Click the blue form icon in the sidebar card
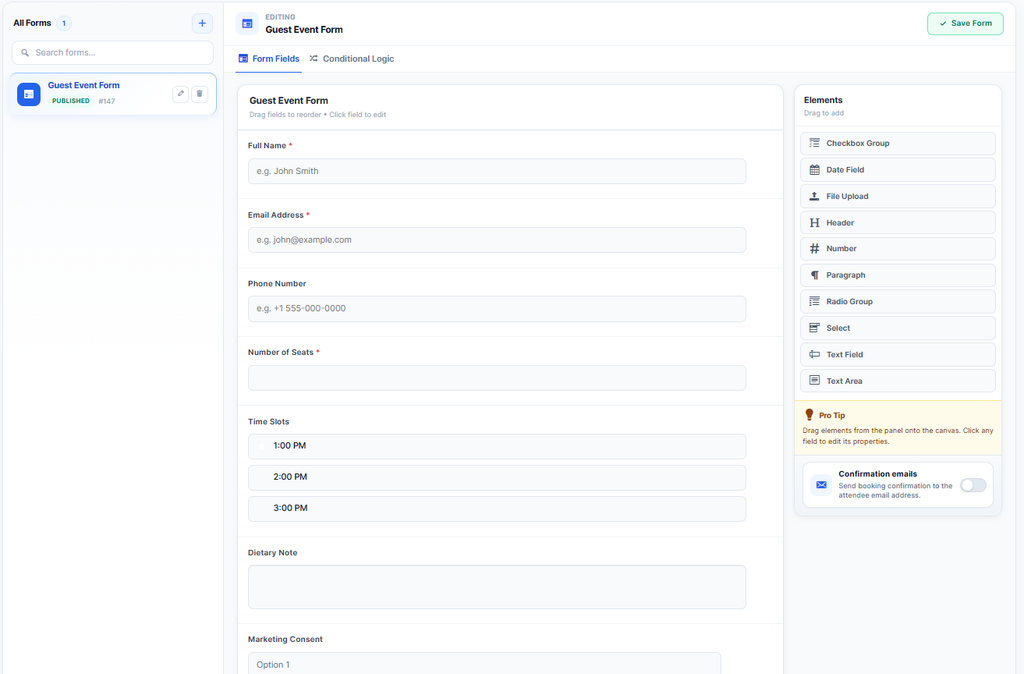1024x674 pixels. (29, 94)
